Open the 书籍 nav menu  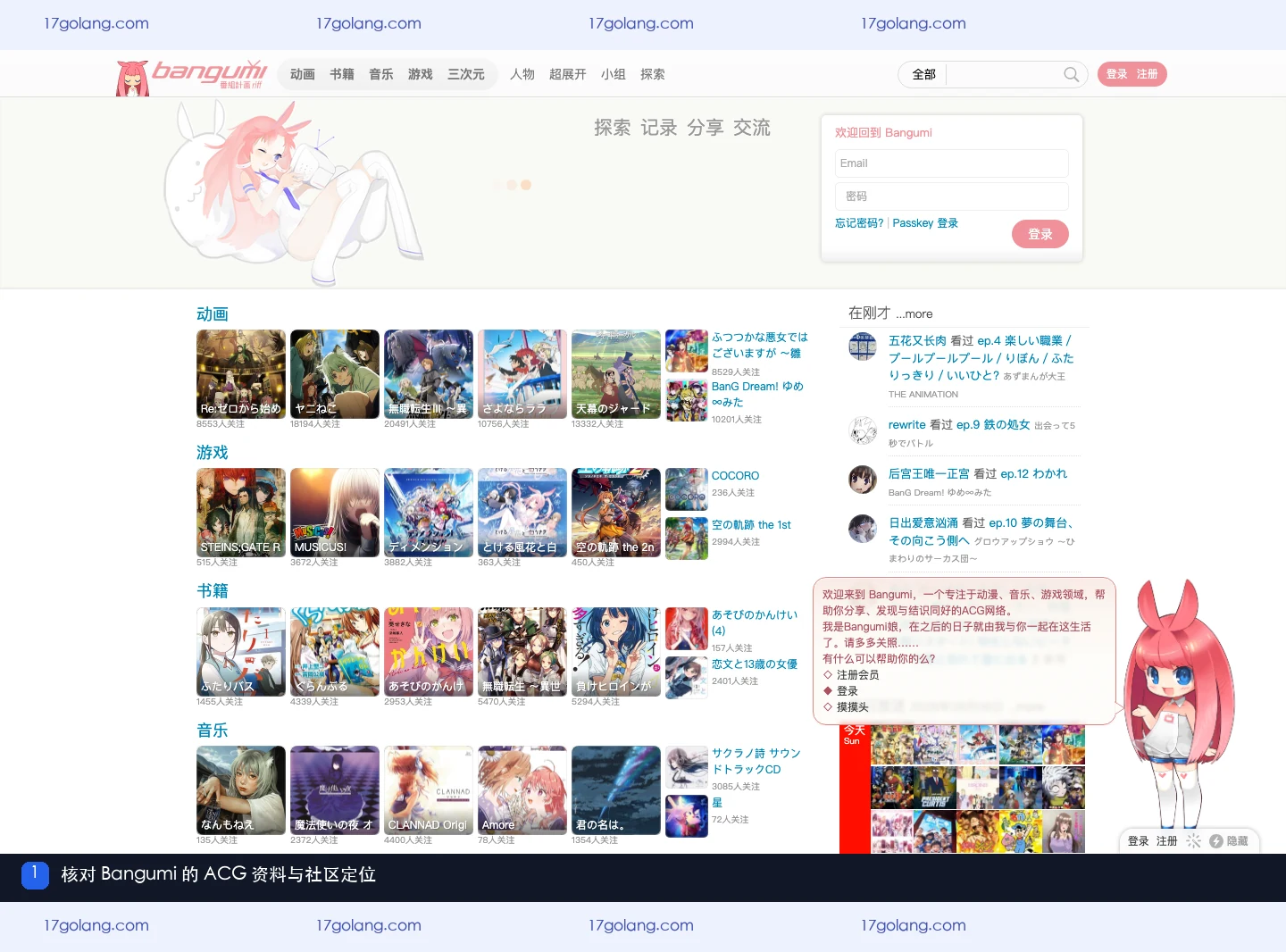pos(342,74)
